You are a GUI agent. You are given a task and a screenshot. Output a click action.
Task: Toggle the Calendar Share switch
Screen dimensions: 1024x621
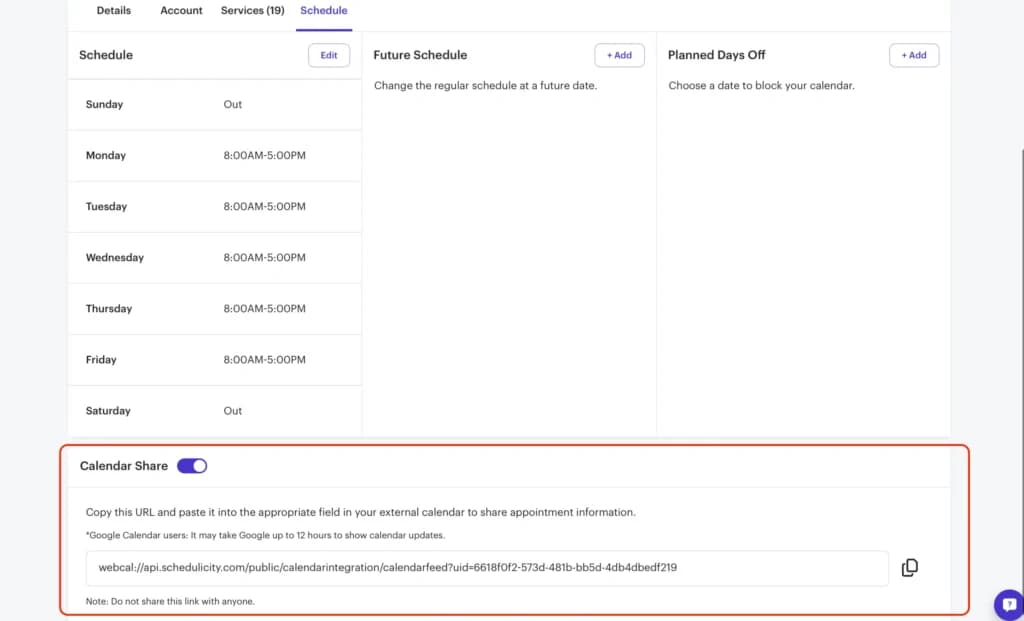(x=192, y=466)
